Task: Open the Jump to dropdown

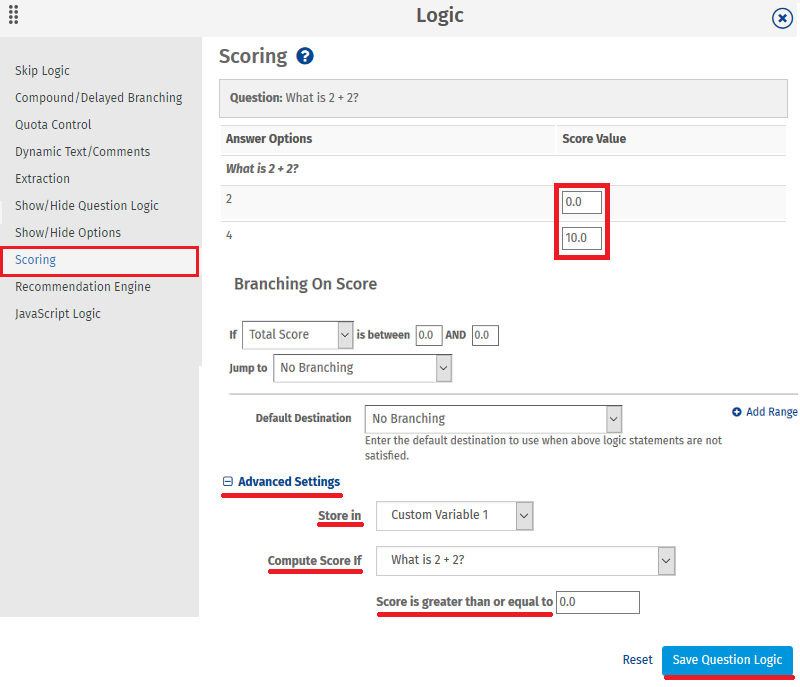Action: pyautogui.click(x=362, y=368)
